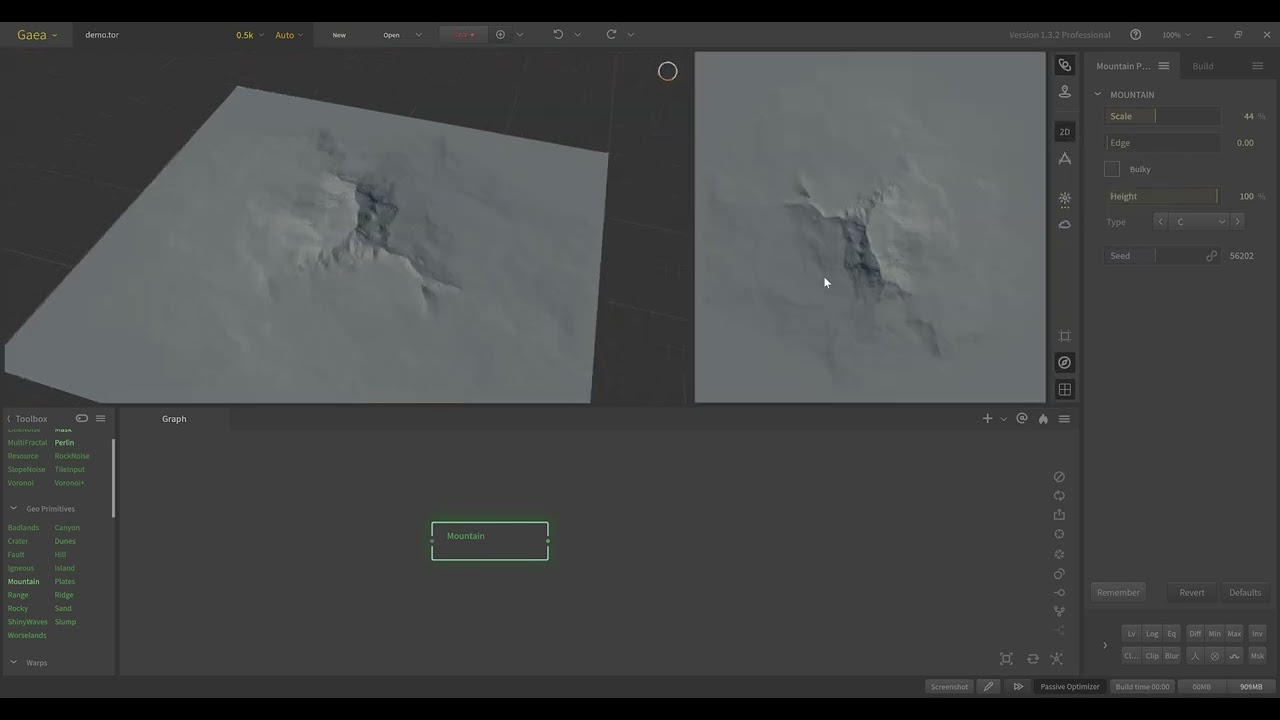
Task: Adjust the Scale slider
Action: 1162,116
